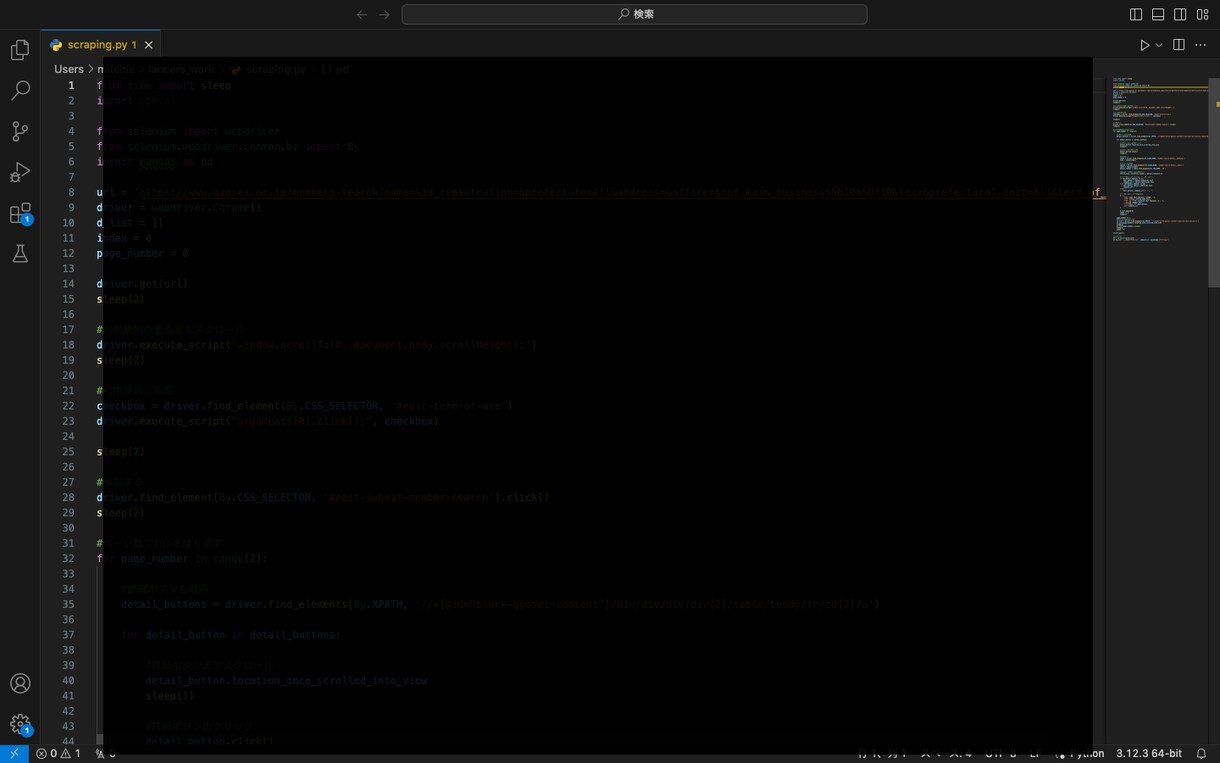
Task: Click line number 8 in the gutter
Action: 71,192
